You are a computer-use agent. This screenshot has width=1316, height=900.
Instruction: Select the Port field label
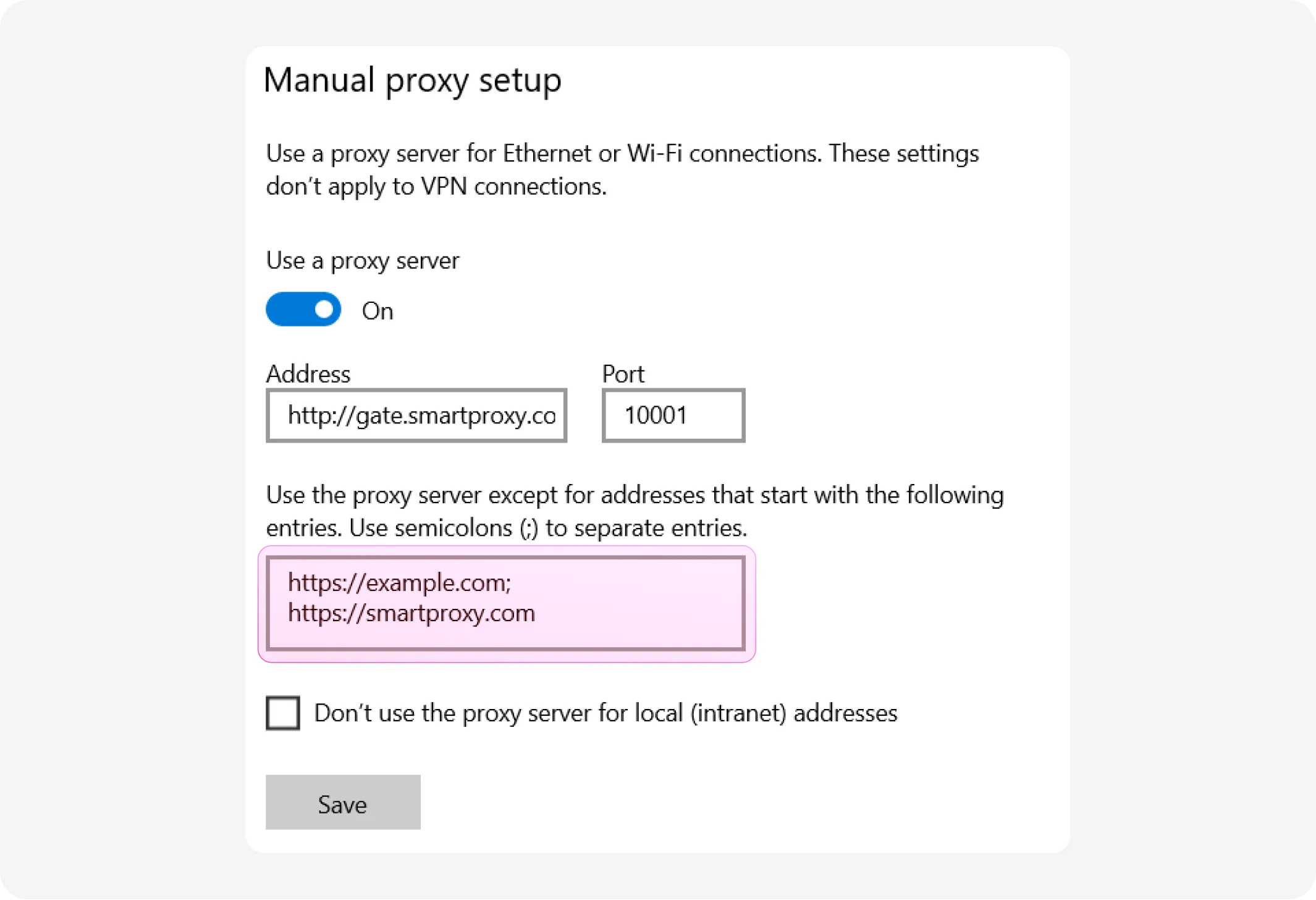[x=623, y=374]
